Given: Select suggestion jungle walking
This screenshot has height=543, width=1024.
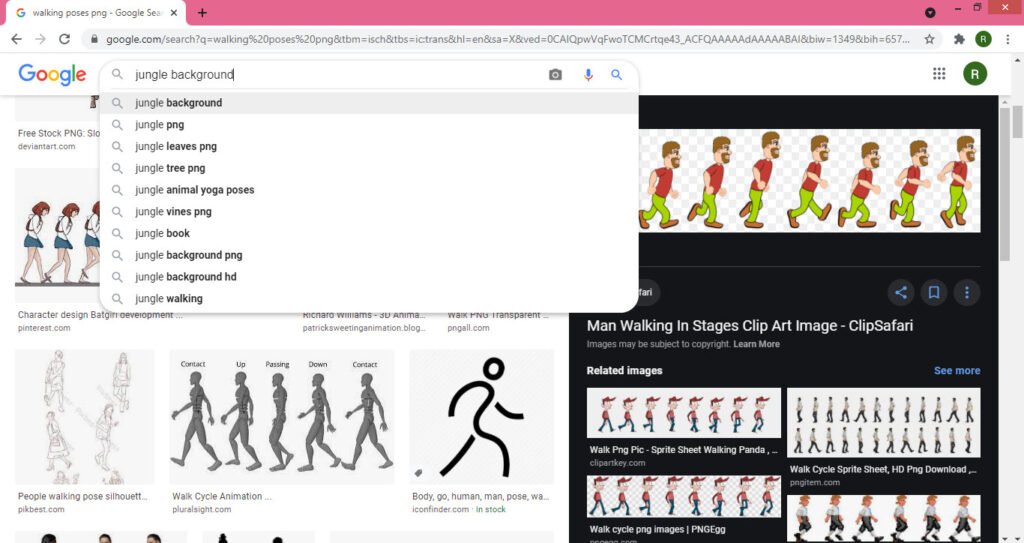Looking at the screenshot, I should point(369,299).
